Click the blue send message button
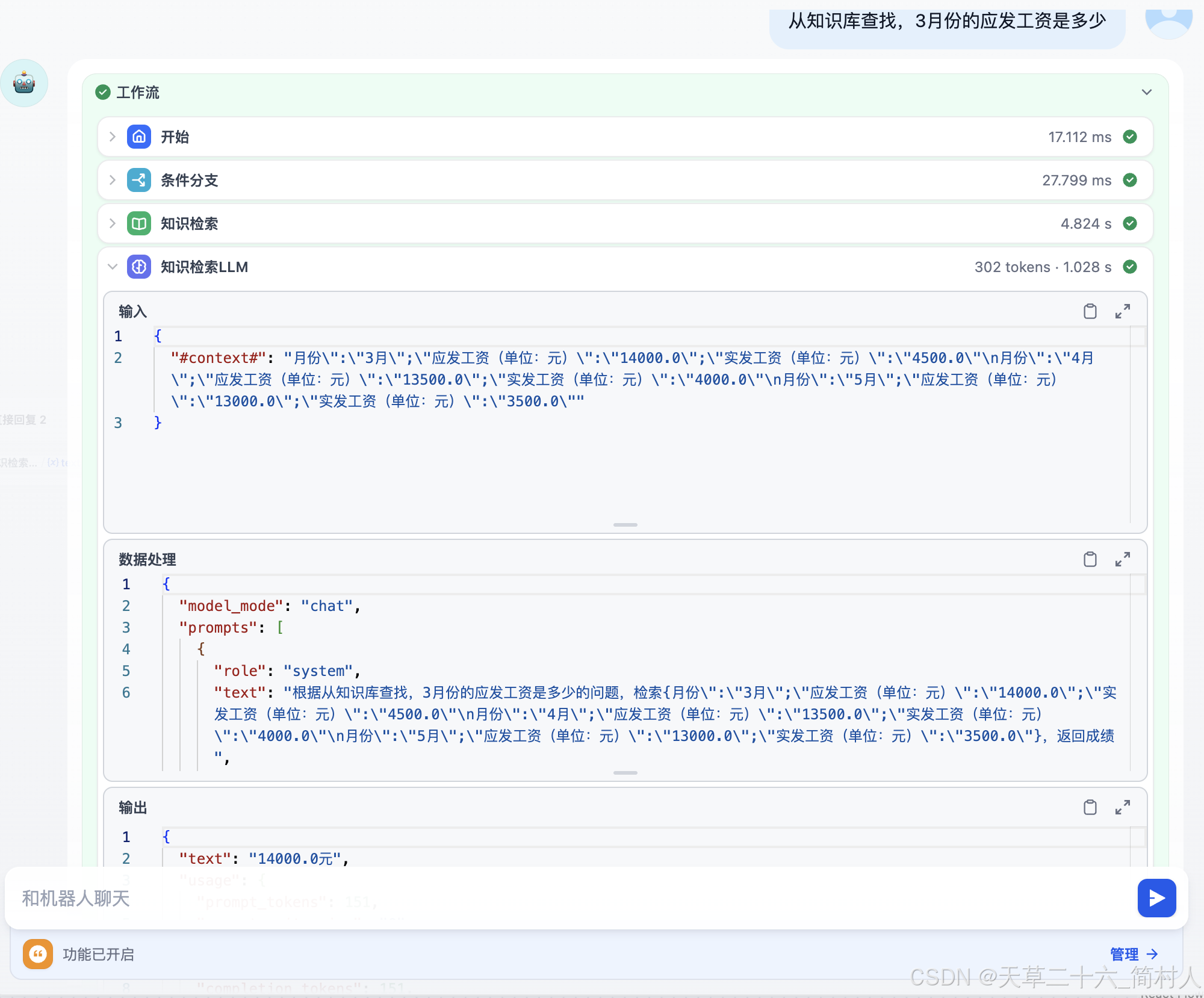 [x=1156, y=897]
